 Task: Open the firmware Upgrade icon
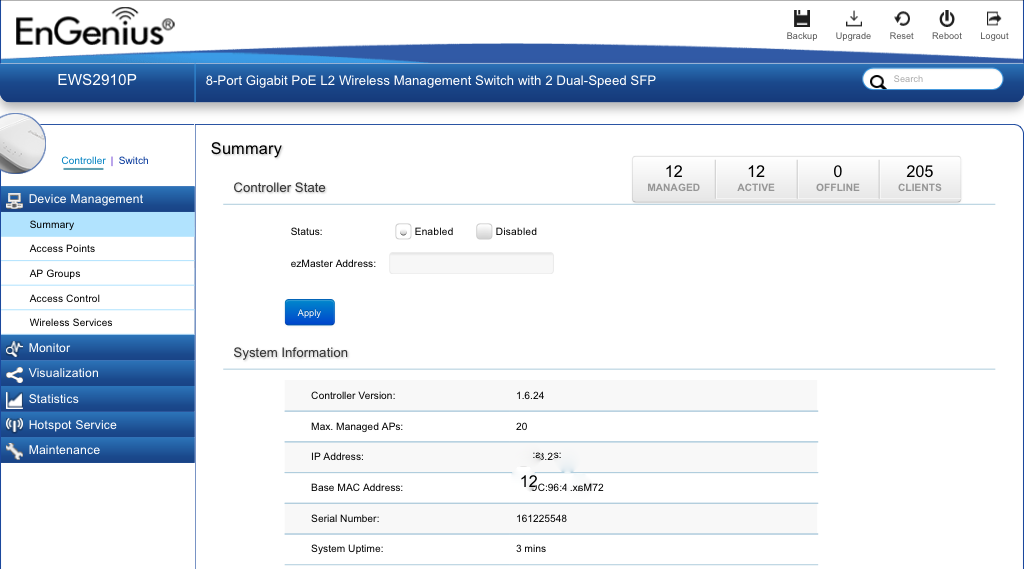[x=853, y=18]
